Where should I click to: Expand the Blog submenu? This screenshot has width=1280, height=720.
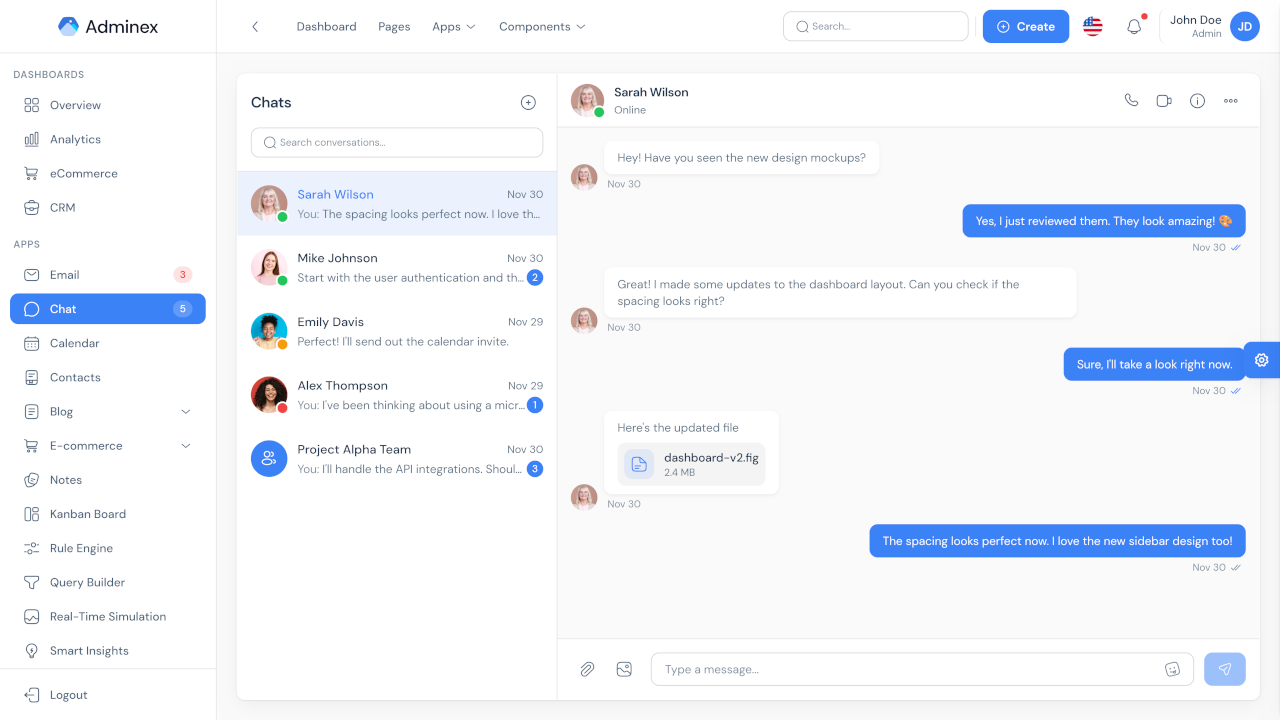(x=108, y=411)
